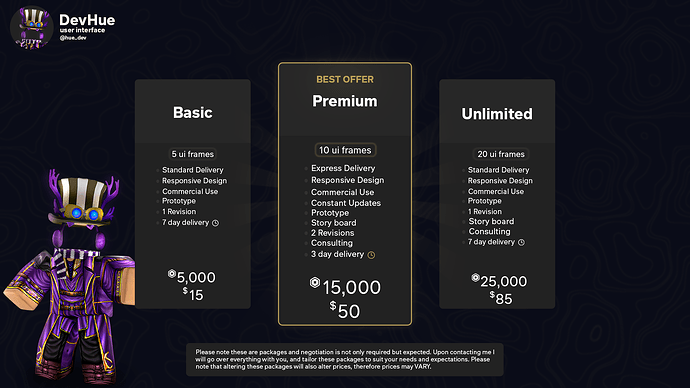This screenshot has height=388, width=690.
Task: Click the $50 Premium price
Action: (x=345, y=311)
